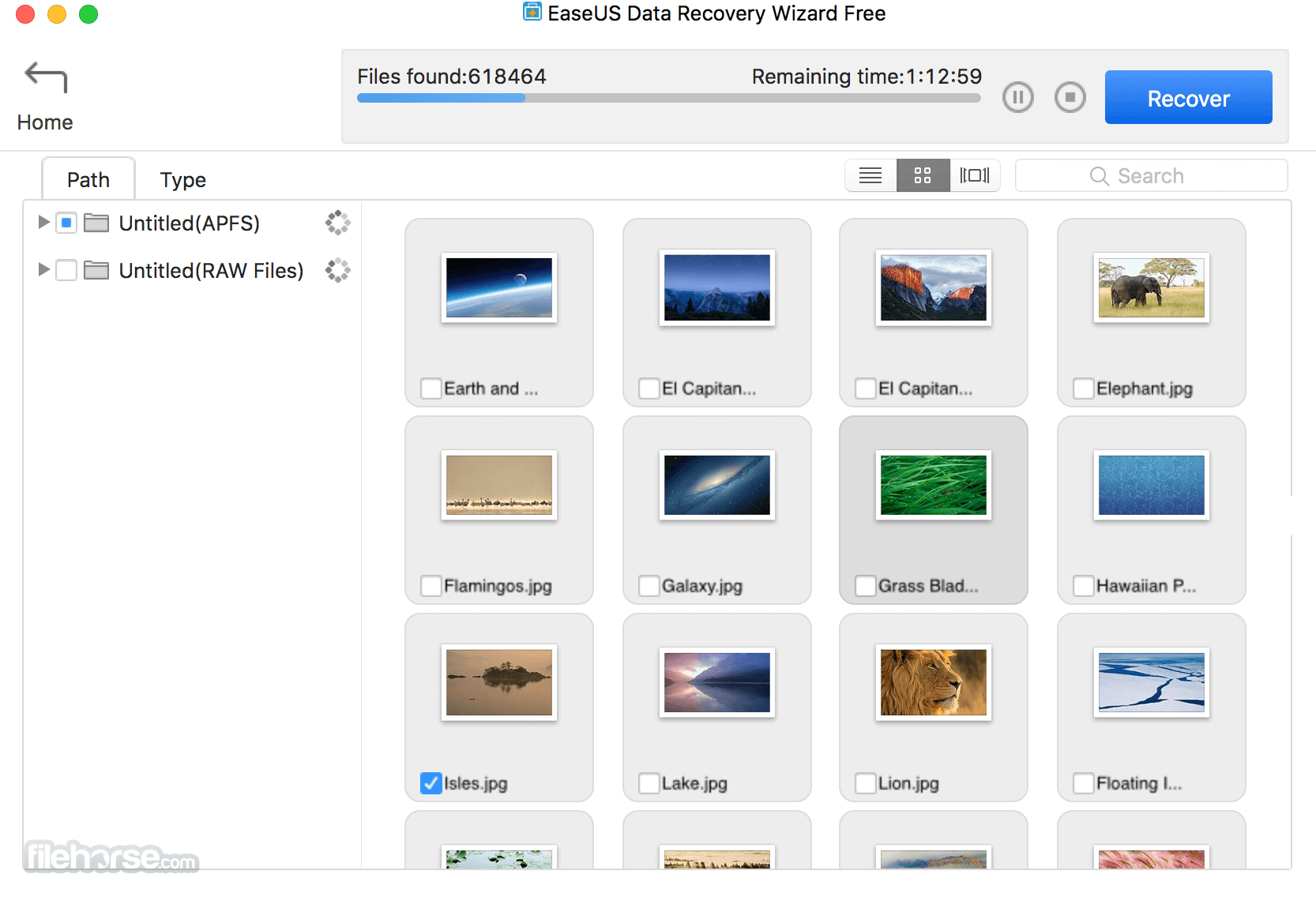Select the Lake.jpg thumbnail image
The width and height of the screenshot is (1316, 897).
(x=717, y=682)
